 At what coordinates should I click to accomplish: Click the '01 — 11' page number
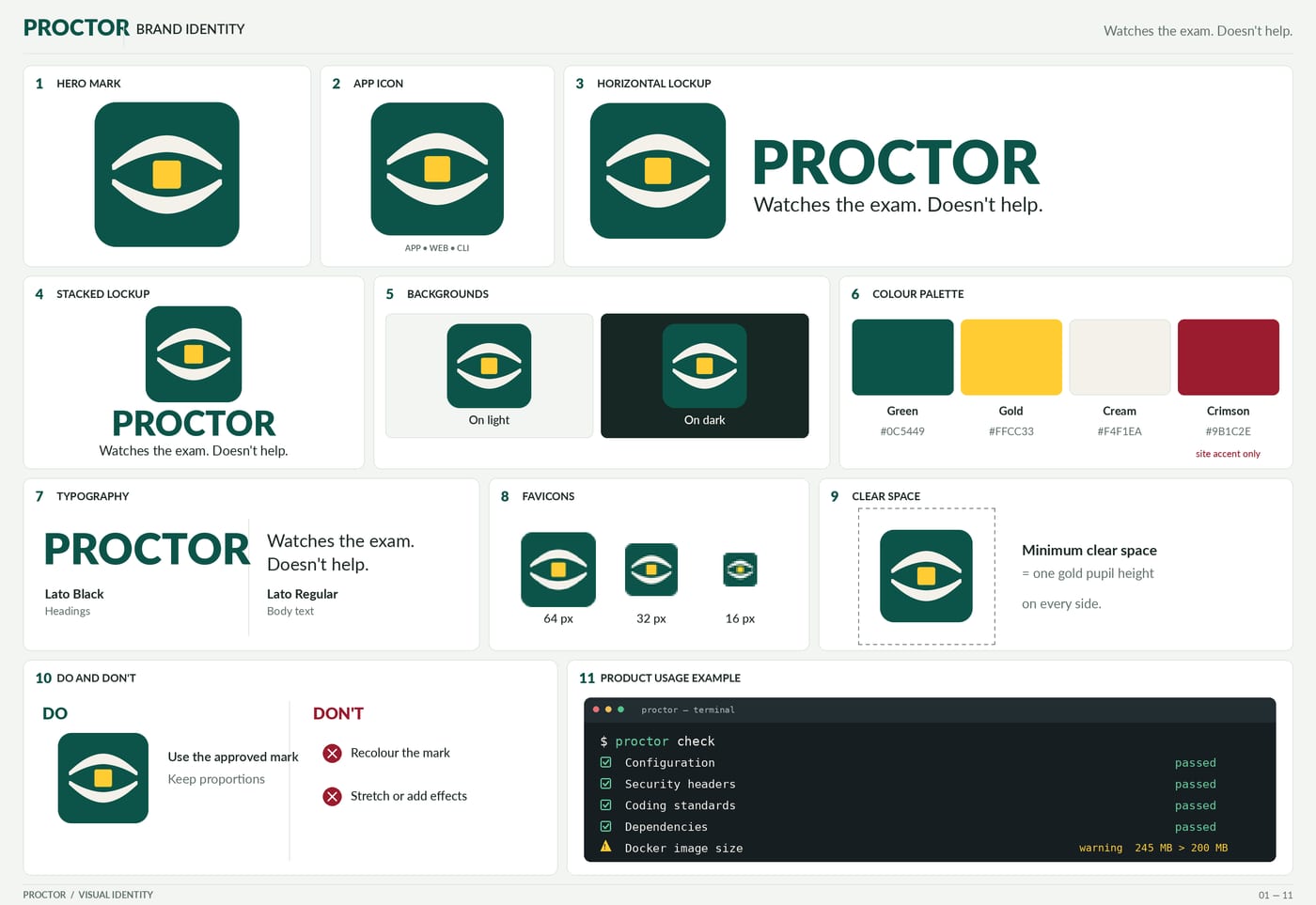(x=1276, y=895)
